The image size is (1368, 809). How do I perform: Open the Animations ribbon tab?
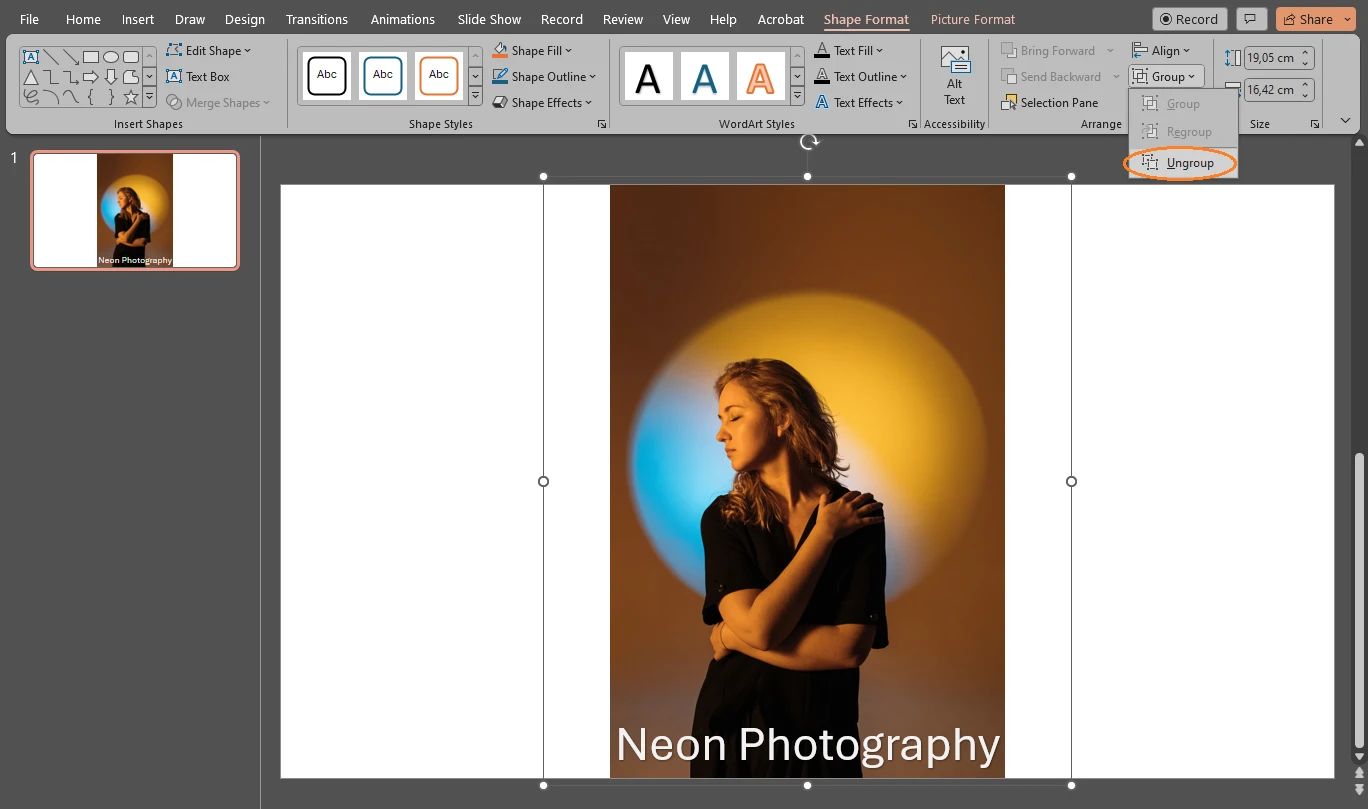tap(402, 18)
